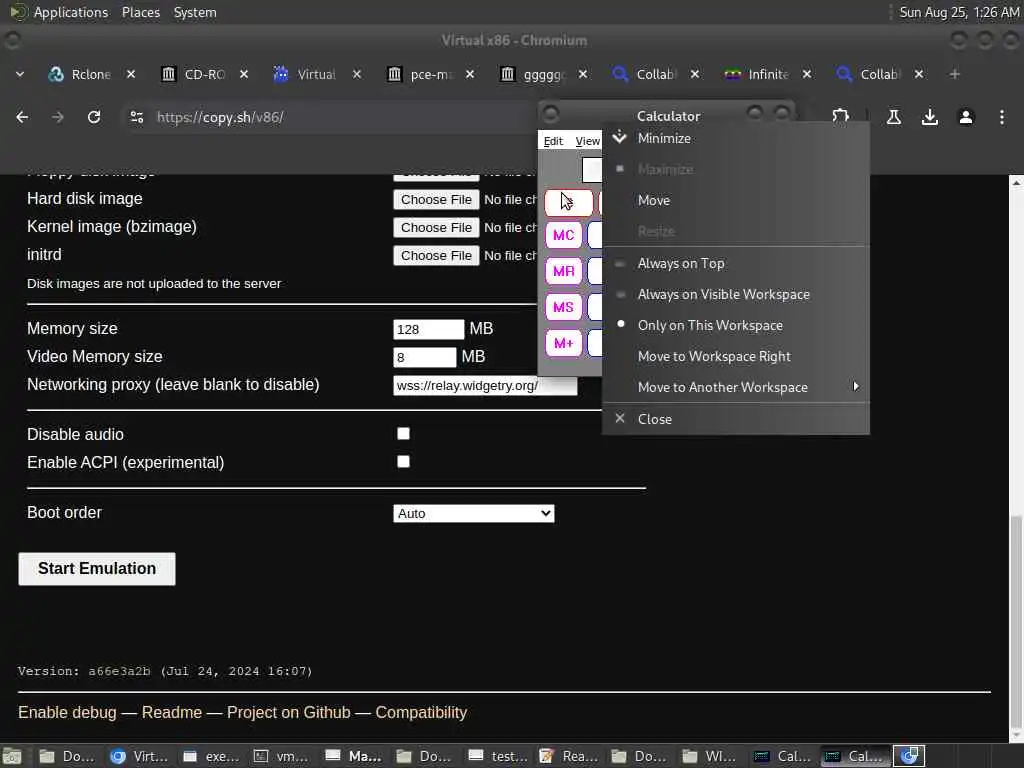Click the M+ calculator button
The width and height of the screenshot is (1024, 768).
coord(564,343)
